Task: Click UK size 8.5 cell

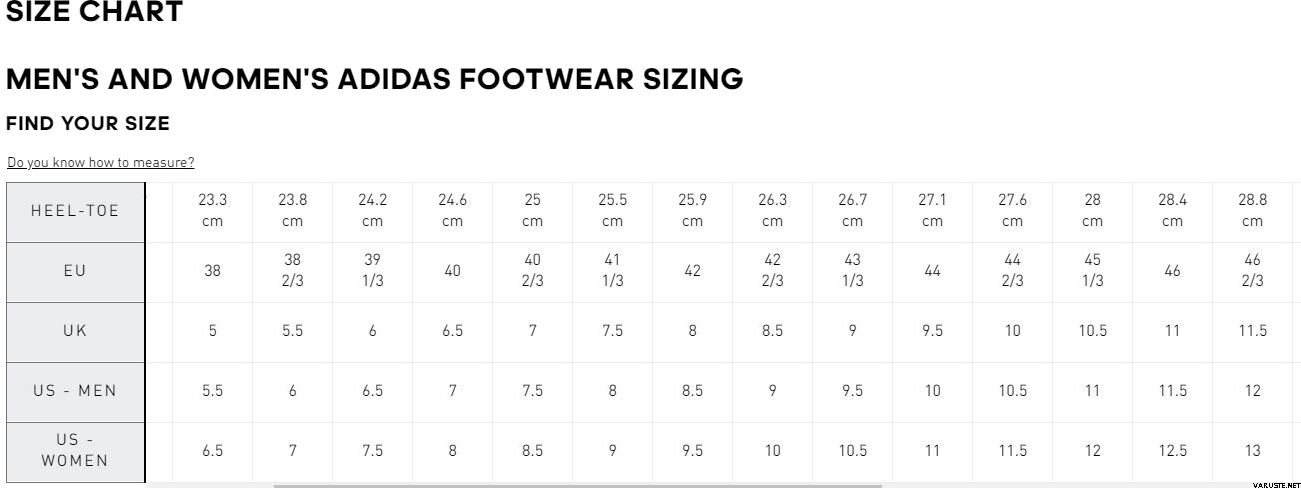Action: [773, 331]
